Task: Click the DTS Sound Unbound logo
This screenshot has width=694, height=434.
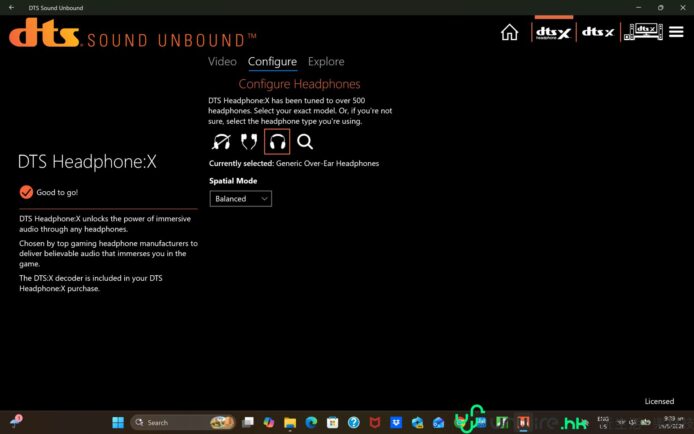Action: pyautogui.click(x=133, y=33)
